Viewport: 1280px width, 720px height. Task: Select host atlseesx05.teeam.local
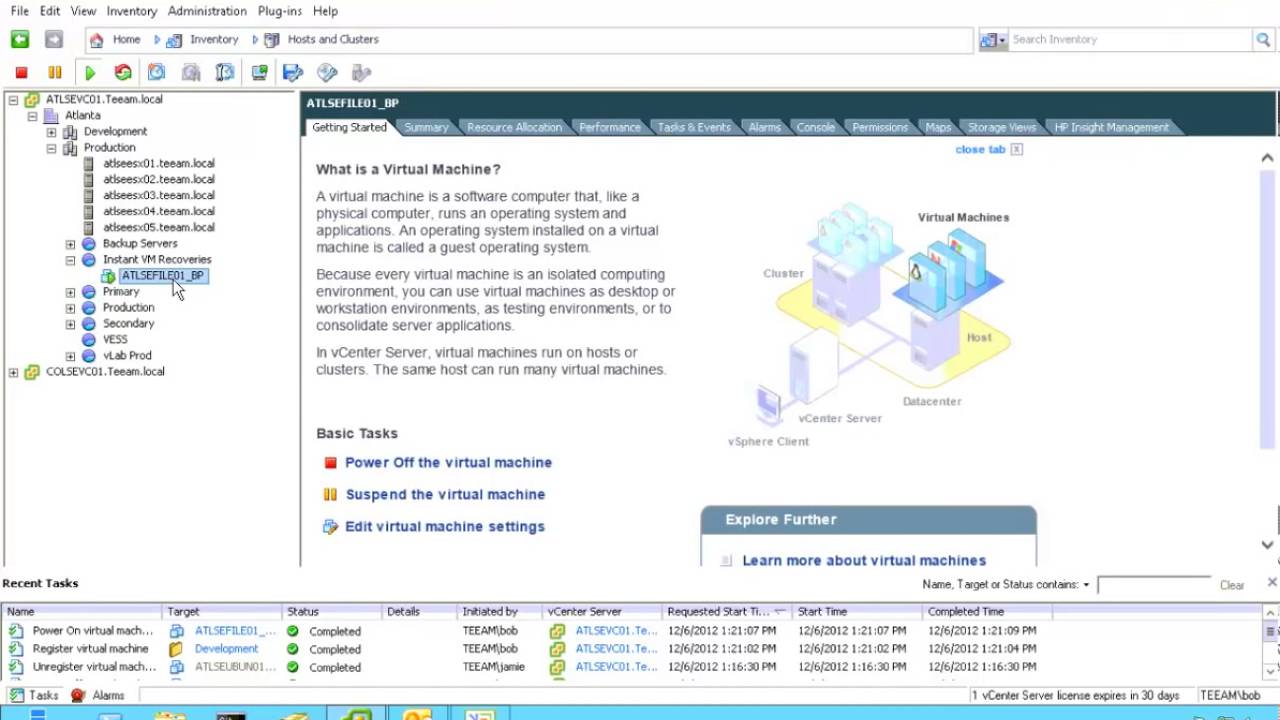tap(158, 228)
